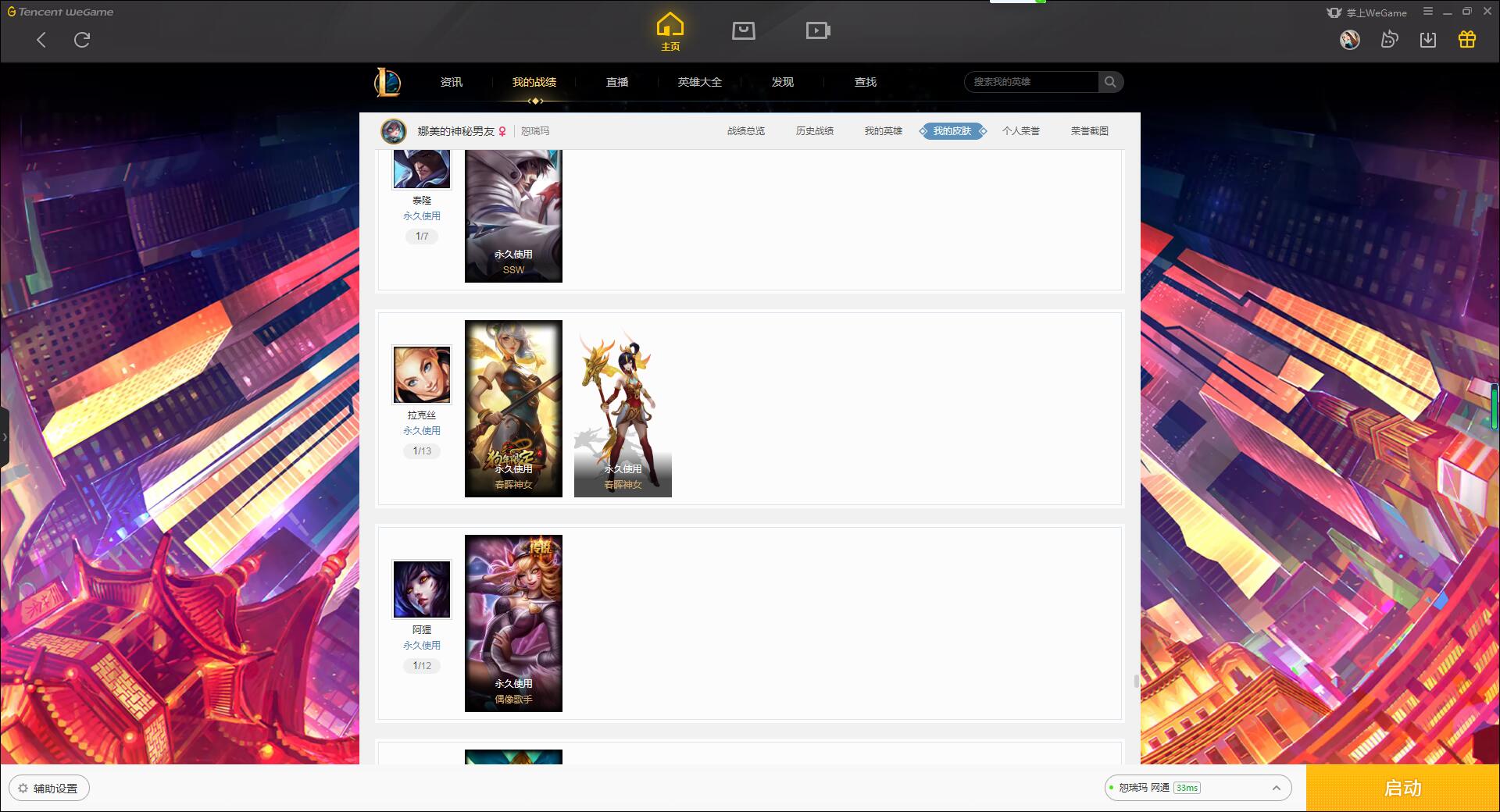Click the 阿狸 champion portrait
This screenshot has width=1500, height=812.
coord(422,589)
